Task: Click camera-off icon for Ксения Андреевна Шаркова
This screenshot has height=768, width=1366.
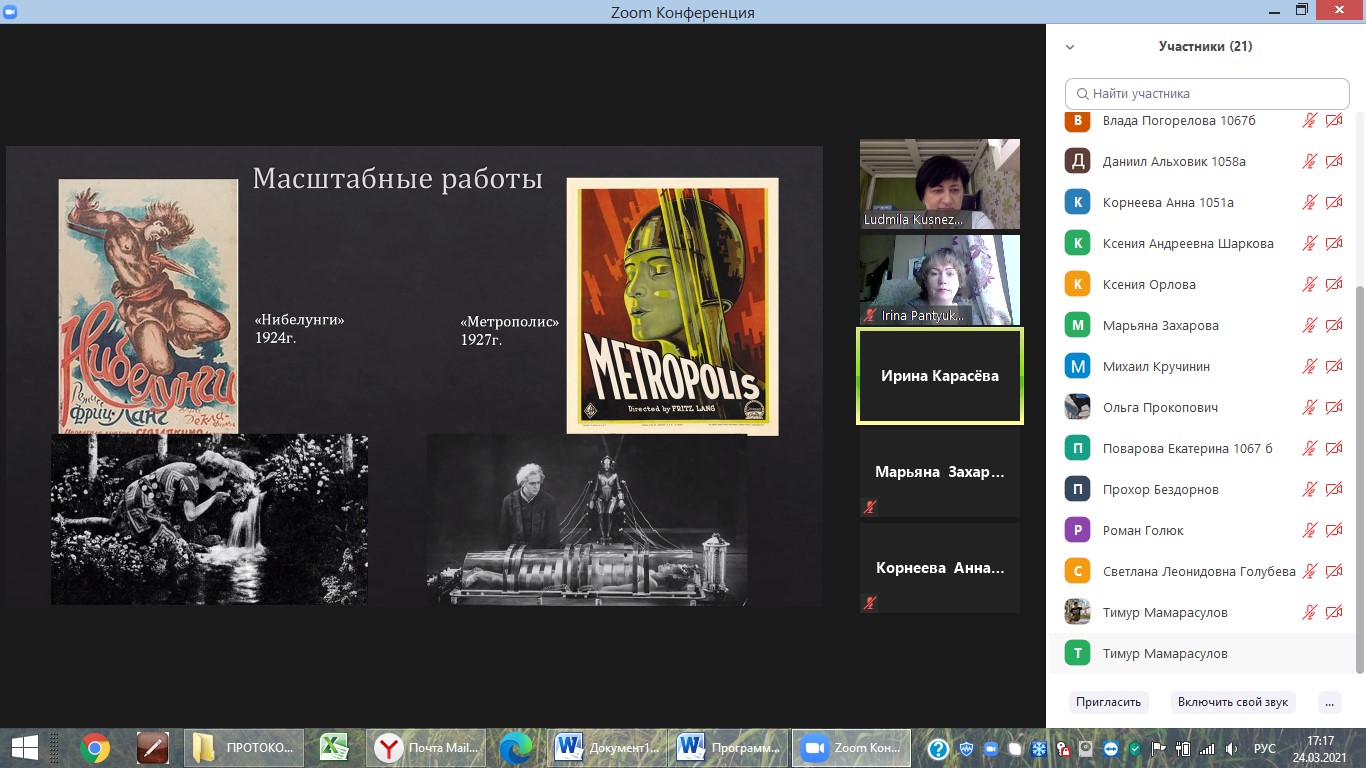Action: 1334,243
